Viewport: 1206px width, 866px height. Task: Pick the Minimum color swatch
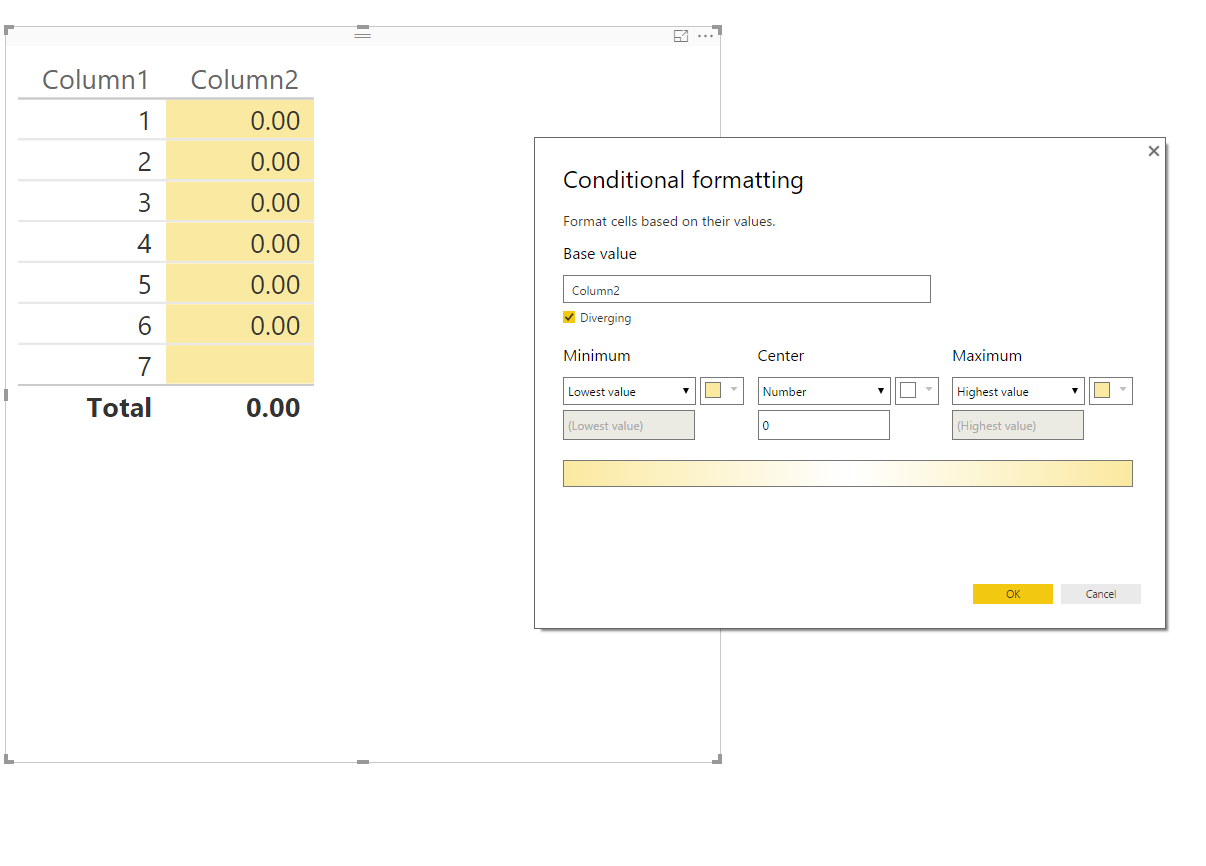click(722, 391)
